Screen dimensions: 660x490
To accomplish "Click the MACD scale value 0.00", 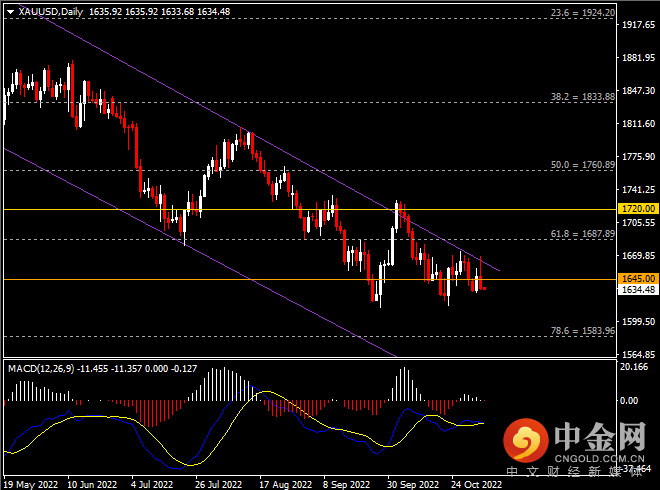I will coord(629,400).
